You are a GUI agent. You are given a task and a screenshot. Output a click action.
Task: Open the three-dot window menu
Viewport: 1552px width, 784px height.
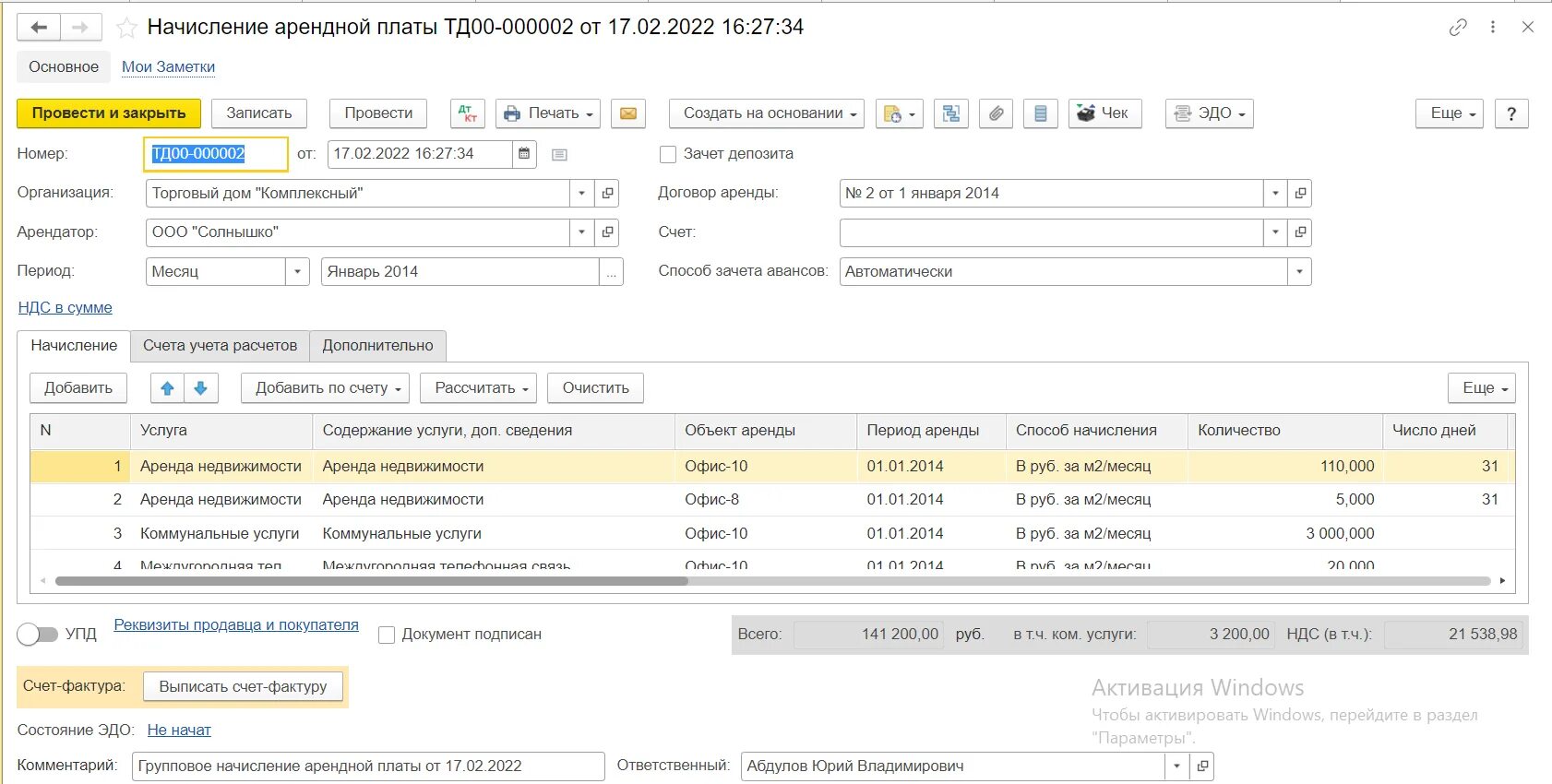[1493, 28]
